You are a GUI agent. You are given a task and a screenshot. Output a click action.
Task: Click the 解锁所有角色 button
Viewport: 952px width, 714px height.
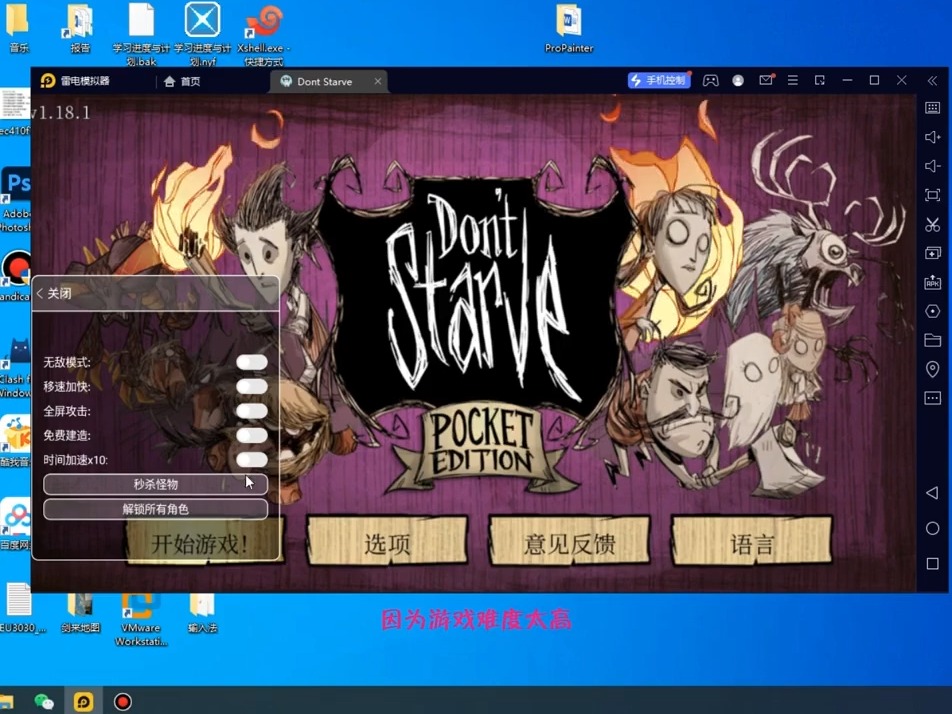pyautogui.click(x=155, y=509)
